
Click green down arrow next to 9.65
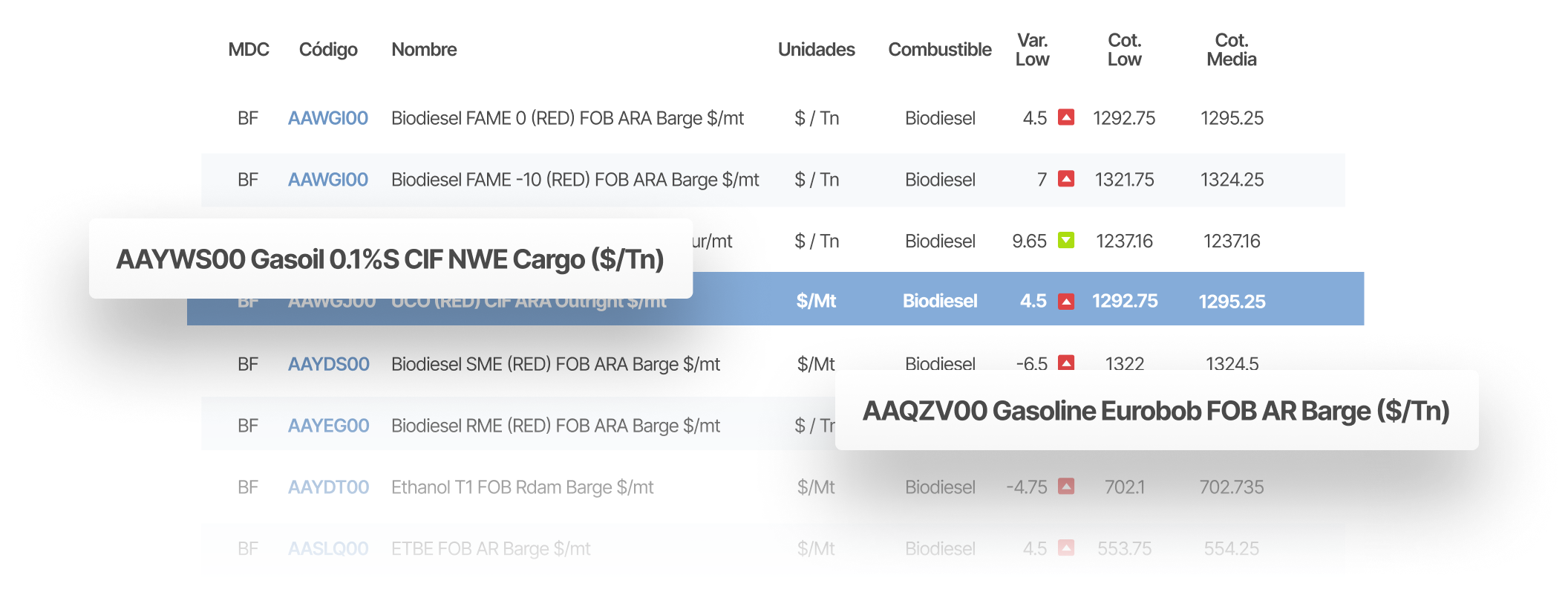(x=1066, y=241)
